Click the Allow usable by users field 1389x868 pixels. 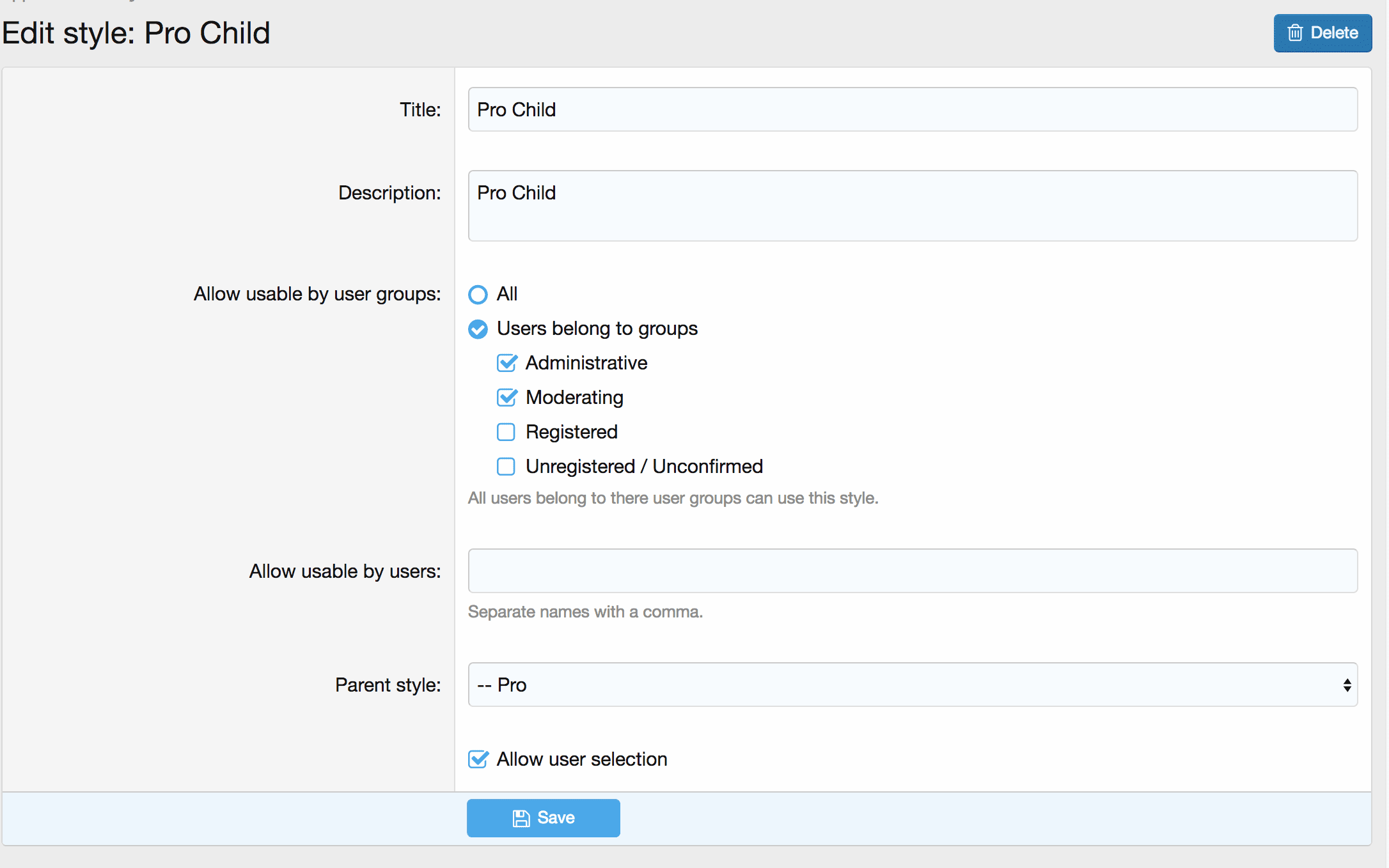coord(913,571)
